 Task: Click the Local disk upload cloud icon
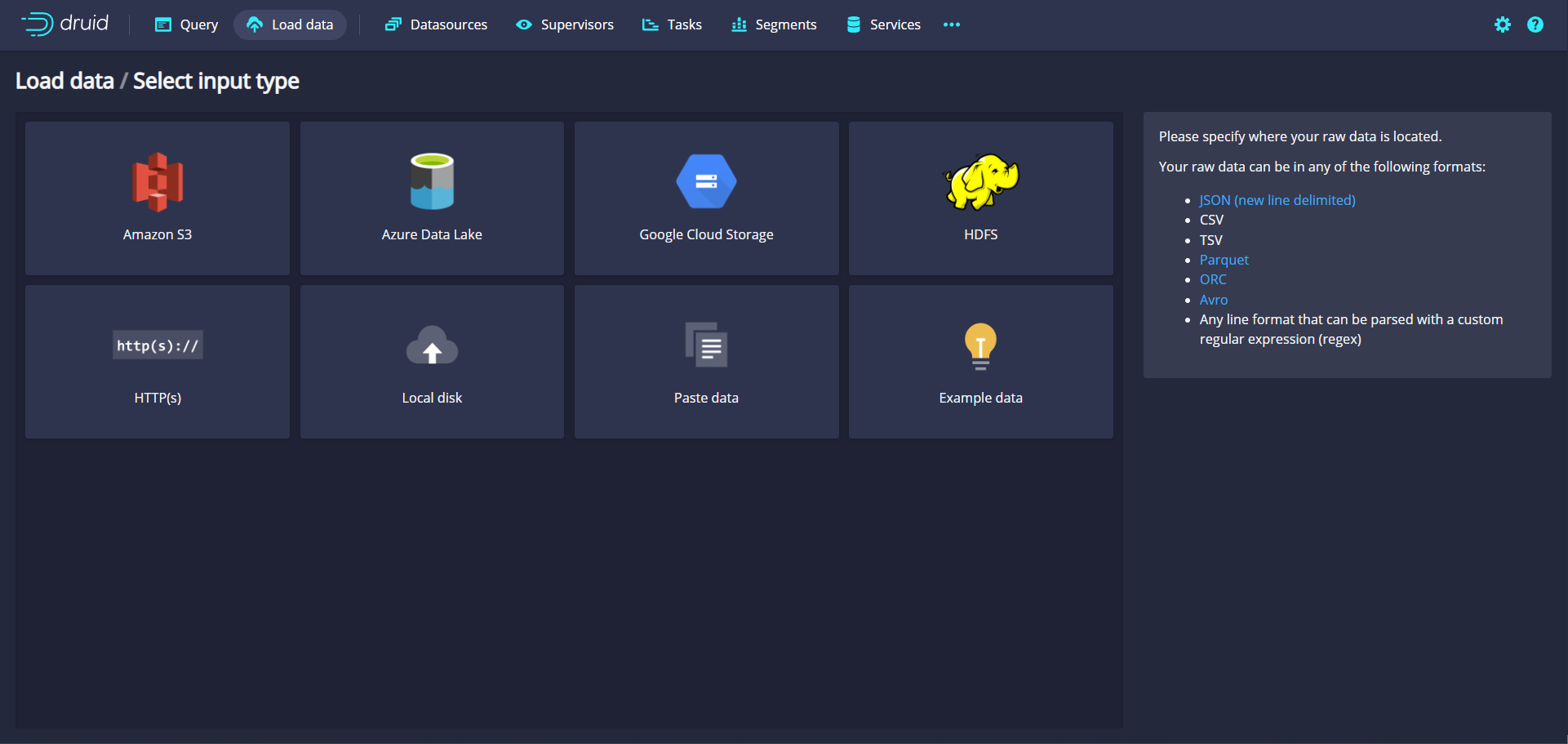432,345
